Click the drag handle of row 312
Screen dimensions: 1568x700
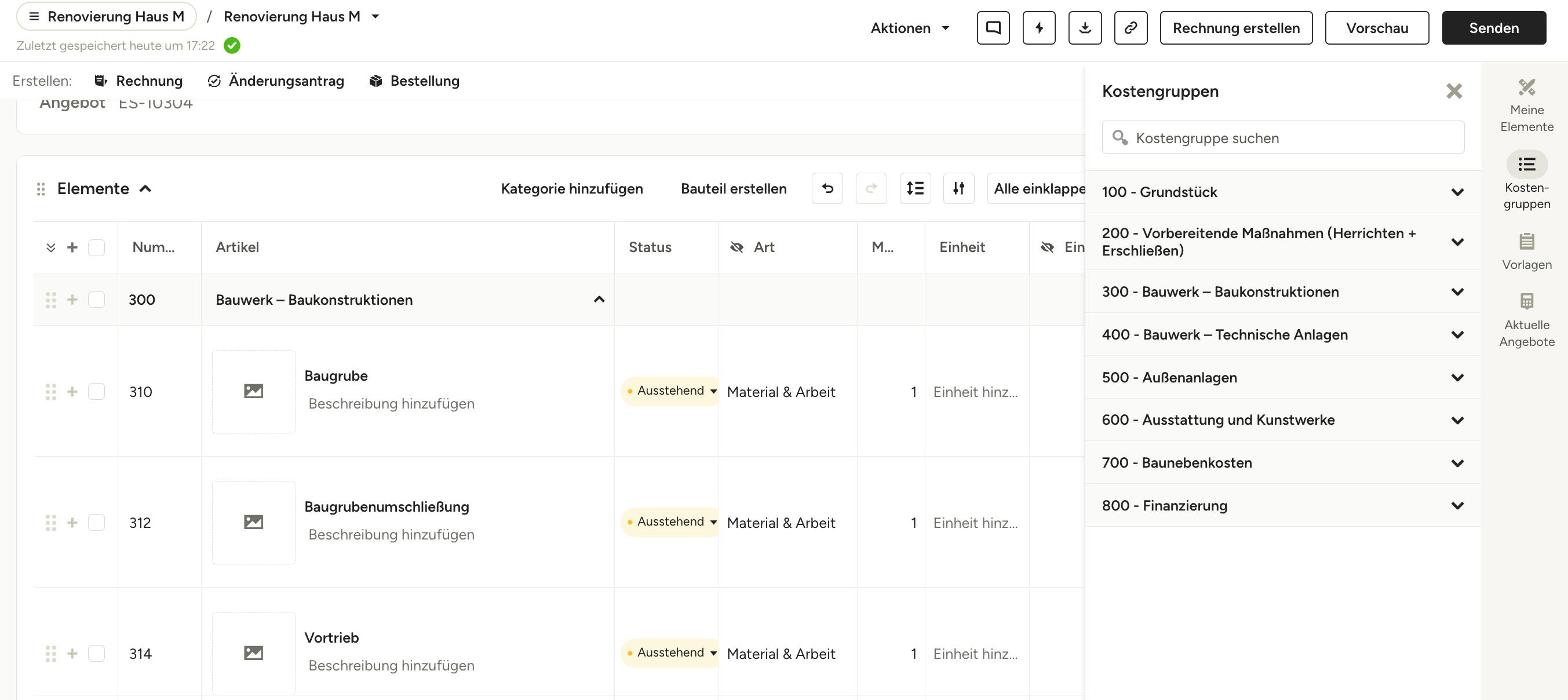[x=51, y=522]
